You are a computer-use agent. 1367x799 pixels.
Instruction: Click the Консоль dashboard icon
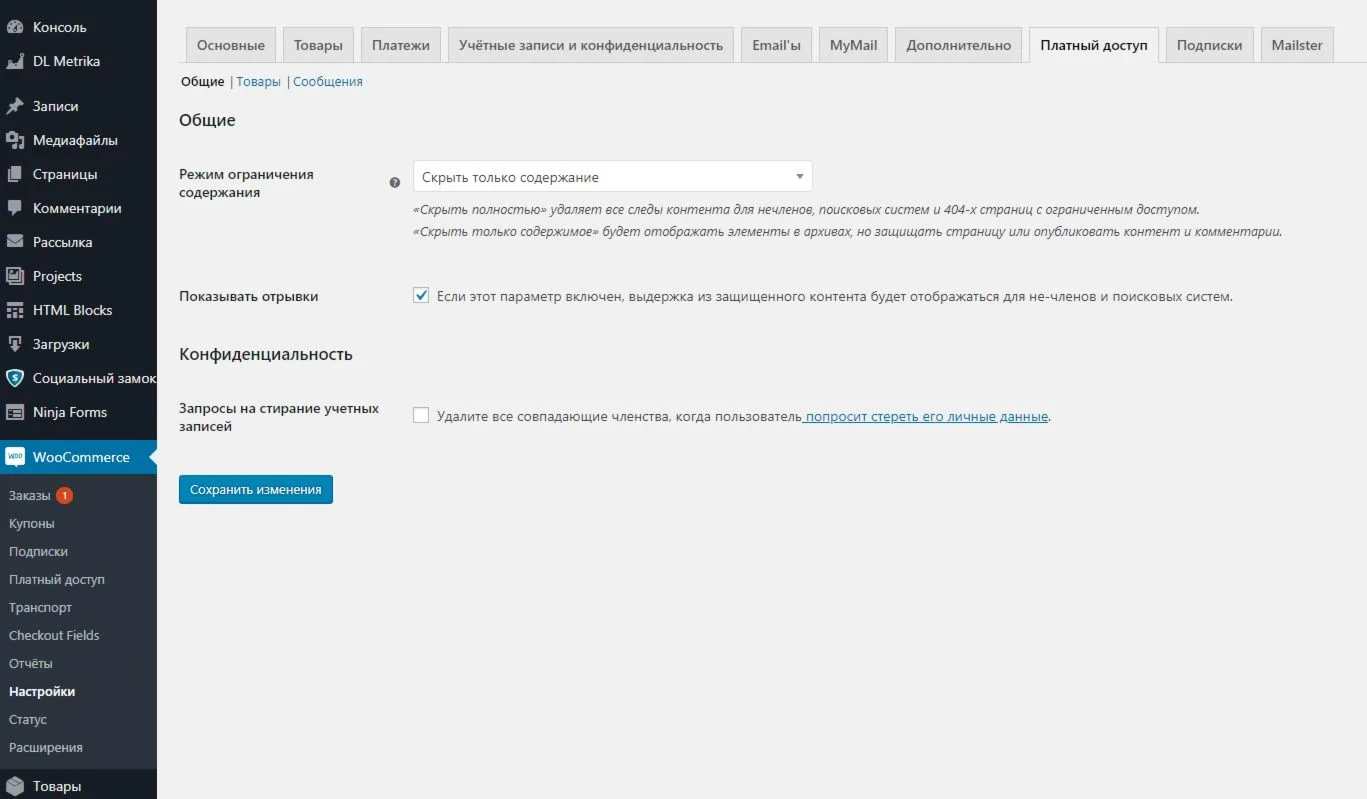[15, 27]
